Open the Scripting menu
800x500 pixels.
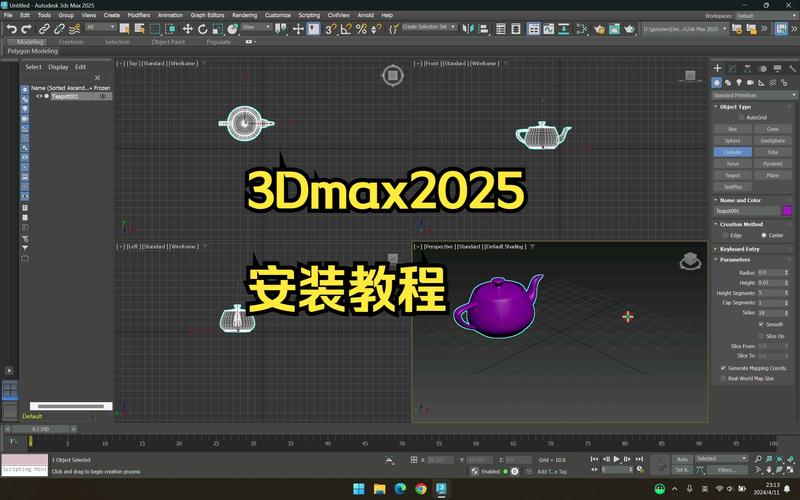click(309, 15)
